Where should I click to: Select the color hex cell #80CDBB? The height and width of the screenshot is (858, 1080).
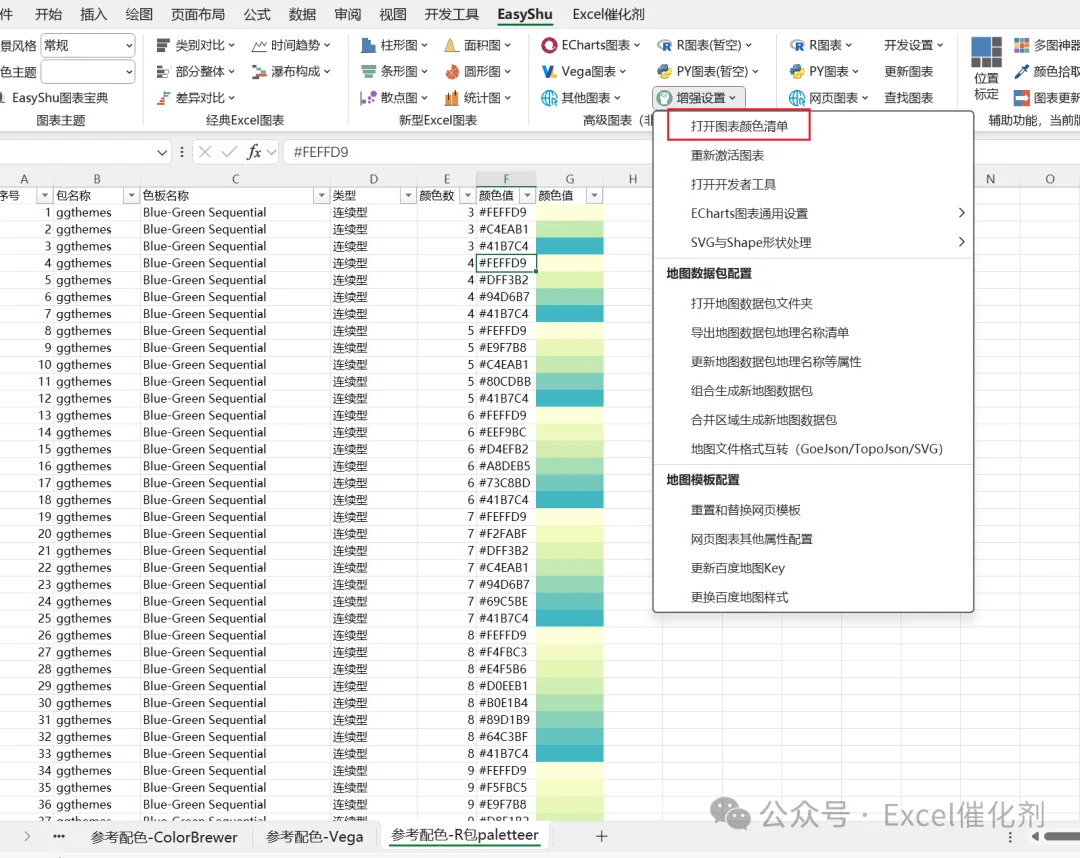pyautogui.click(x=506, y=381)
